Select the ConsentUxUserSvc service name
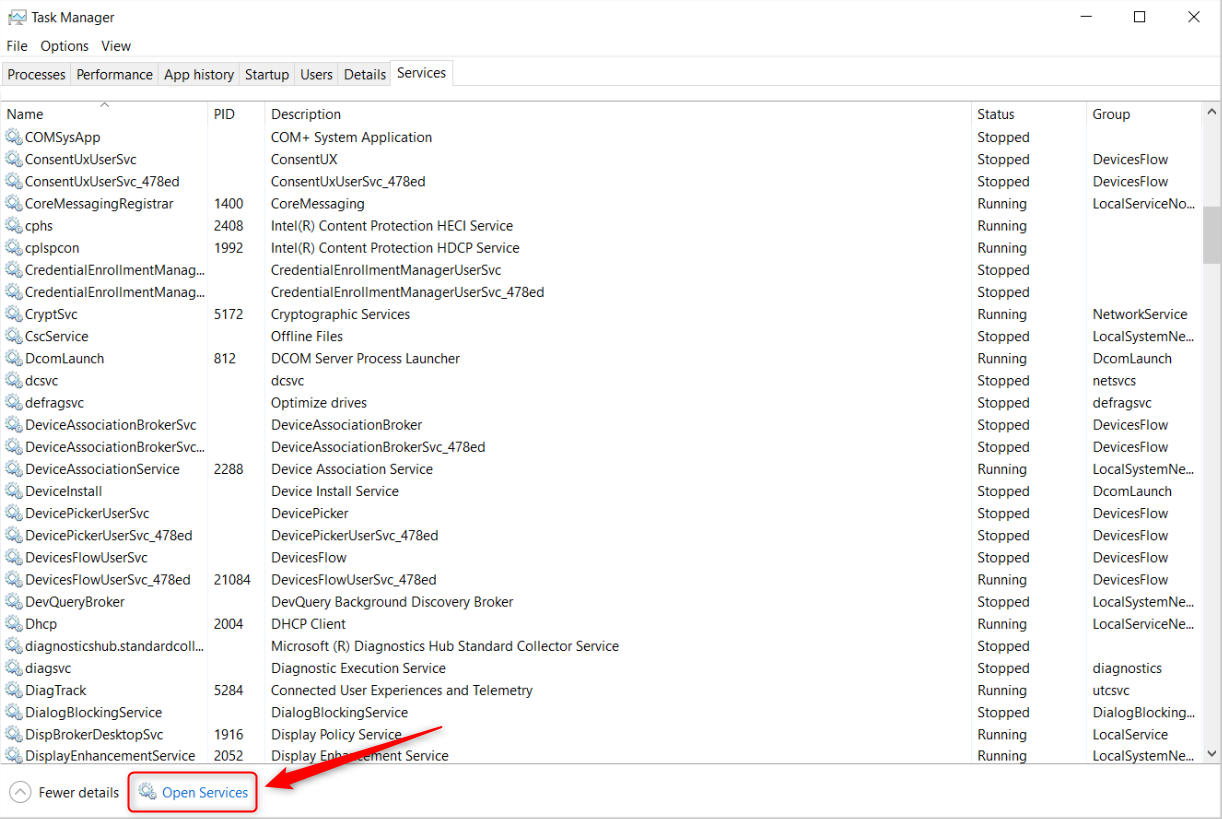Viewport: 1222px width, 819px height. click(x=81, y=159)
